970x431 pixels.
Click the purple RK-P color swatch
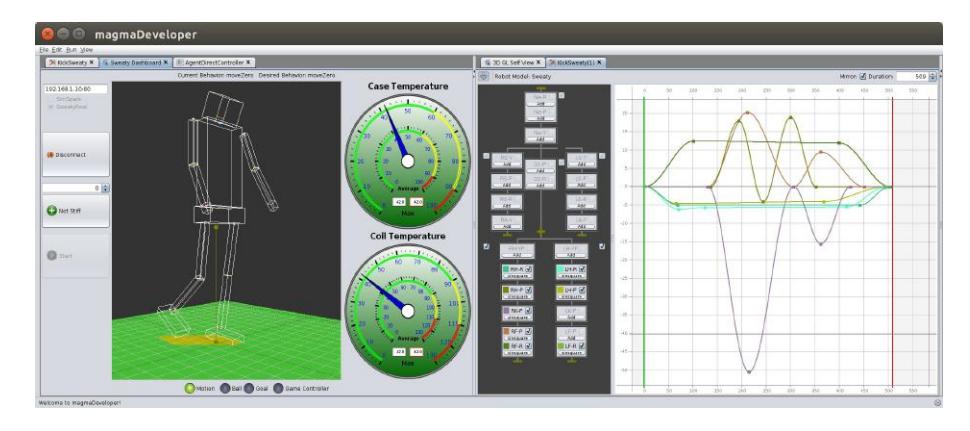(507, 310)
